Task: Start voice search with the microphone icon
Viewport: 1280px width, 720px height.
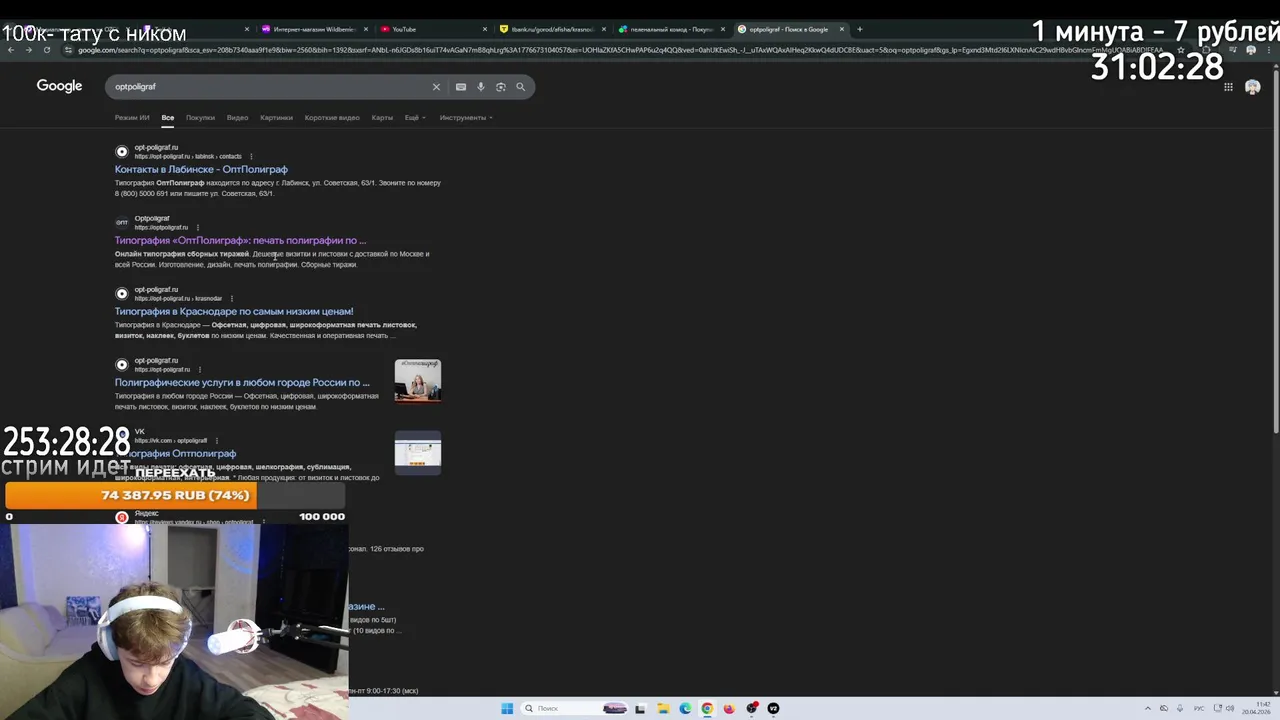Action: click(x=481, y=87)
